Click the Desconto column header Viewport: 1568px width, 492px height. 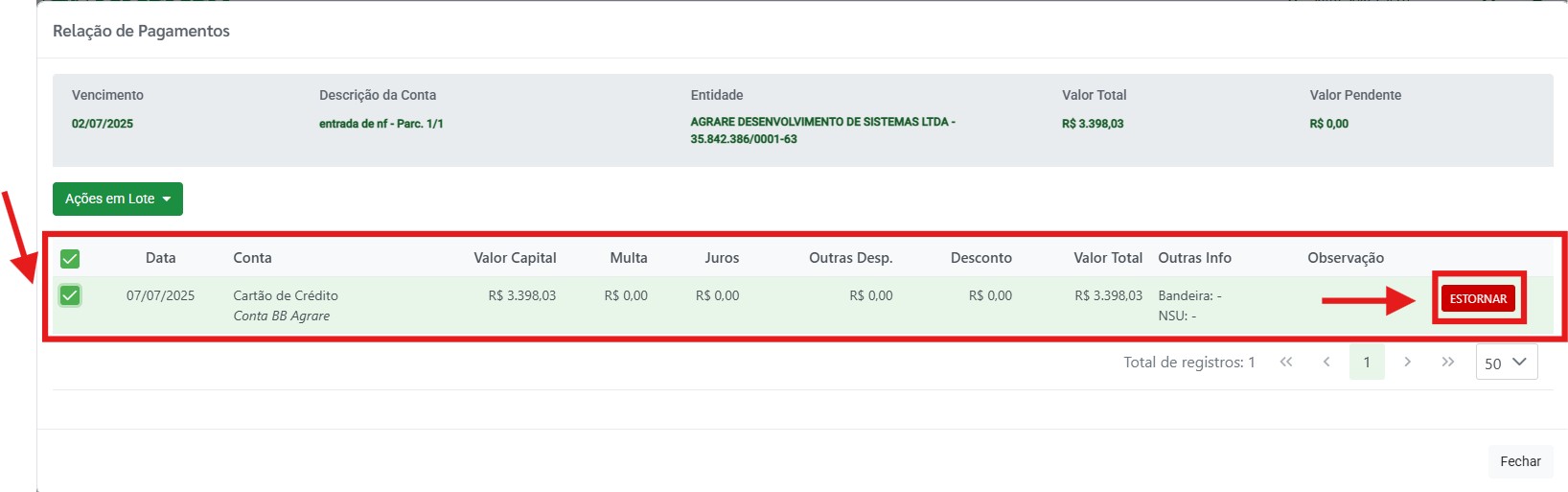(x=980, y=258)
